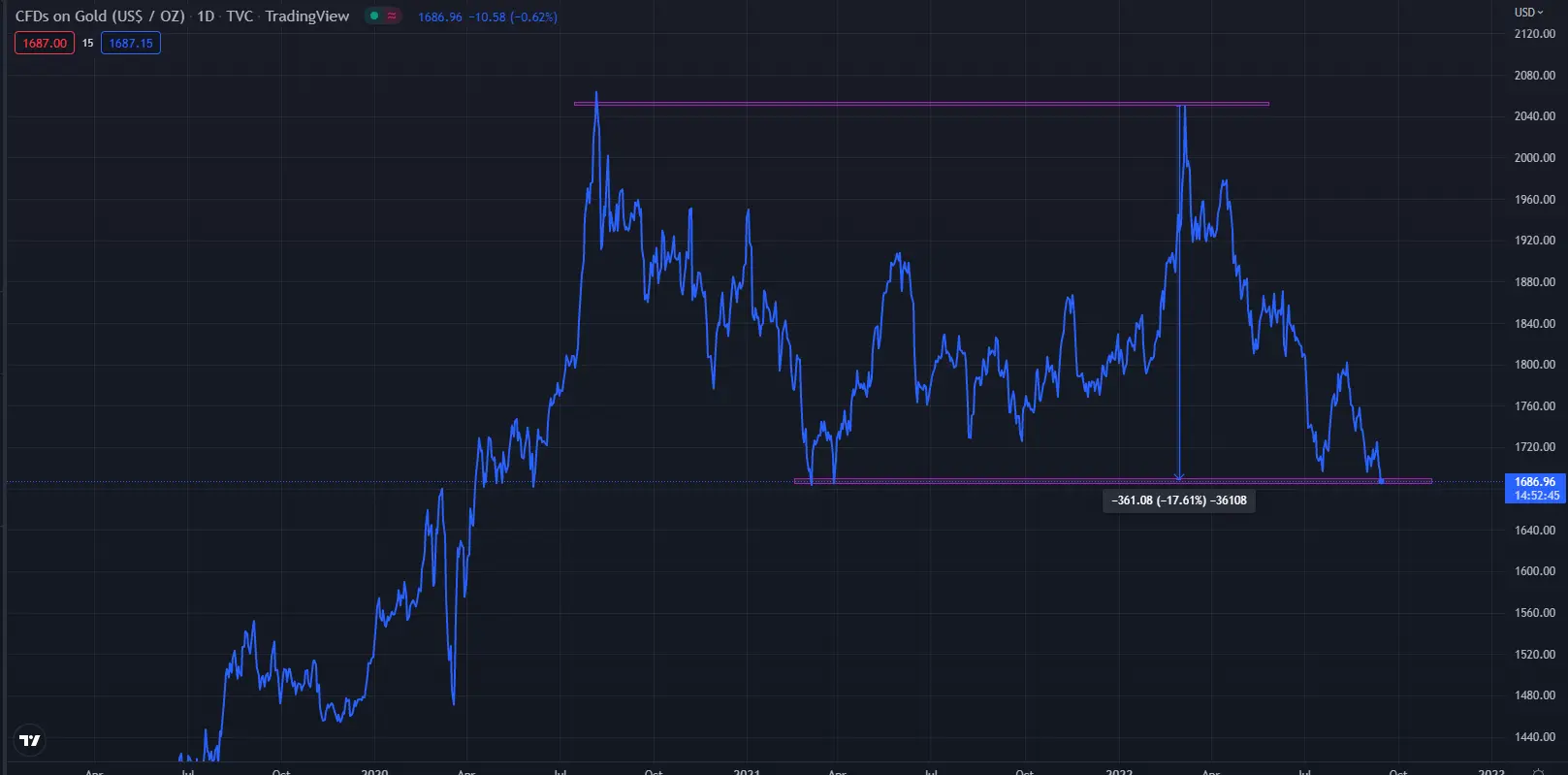Select the current price tag showing 14:52:45 countdown
The height and width of the screenshot is (775, 1568).
pyautogui.click(x=1534, y=489)
